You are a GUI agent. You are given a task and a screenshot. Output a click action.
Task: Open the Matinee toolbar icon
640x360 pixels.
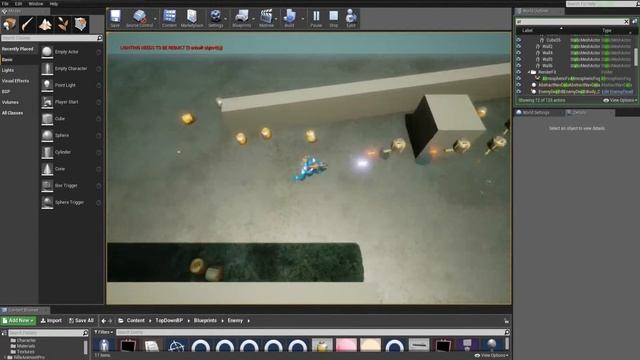pyautogui.click(x=266, y=19)
